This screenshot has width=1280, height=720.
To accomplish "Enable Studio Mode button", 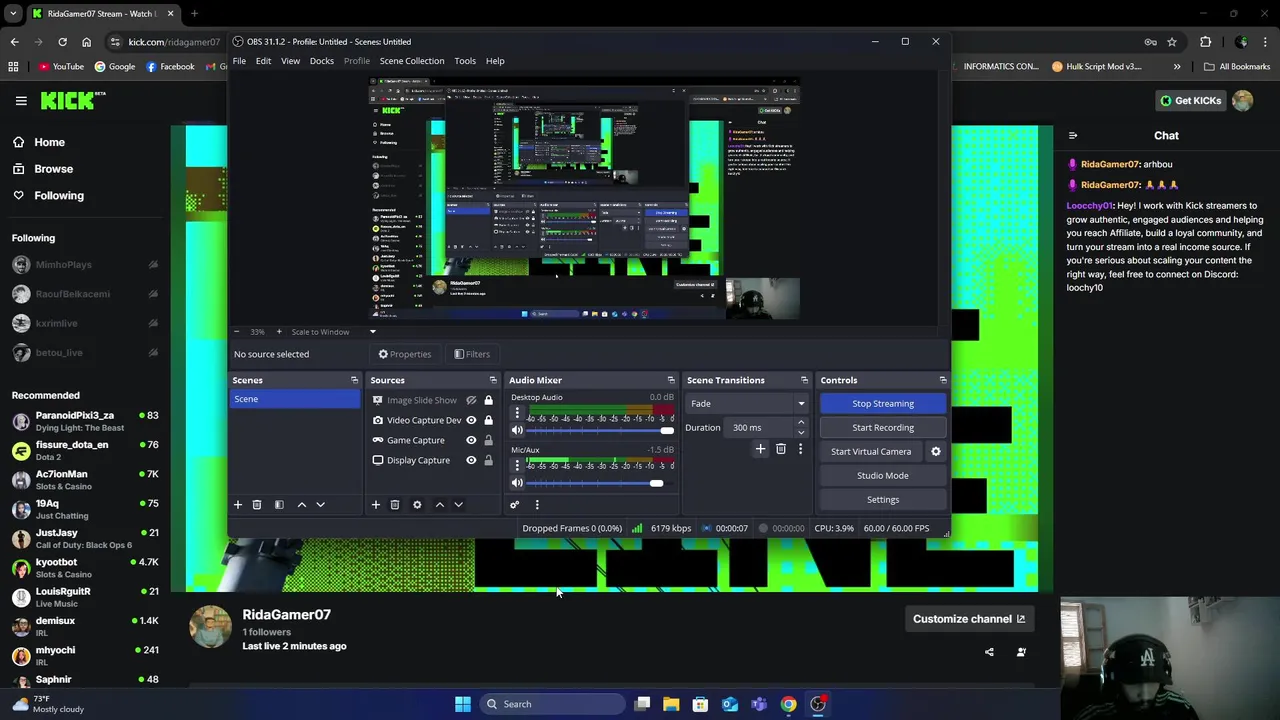I will (883, 476).
